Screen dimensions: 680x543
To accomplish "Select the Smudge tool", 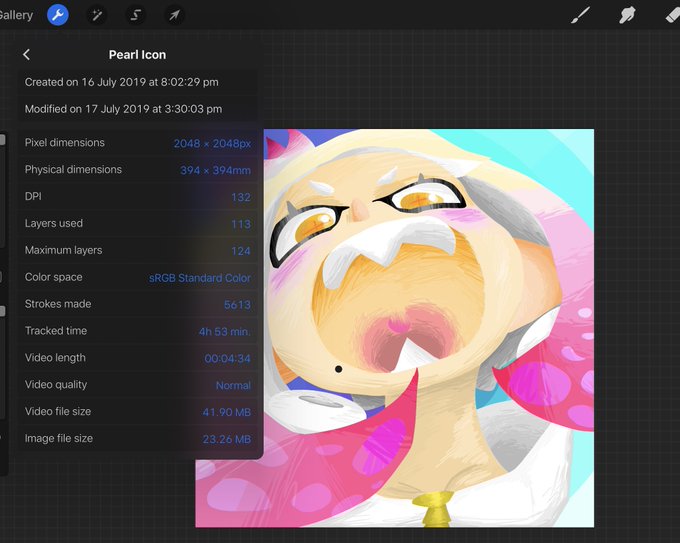I will click(x=627, y=15).
